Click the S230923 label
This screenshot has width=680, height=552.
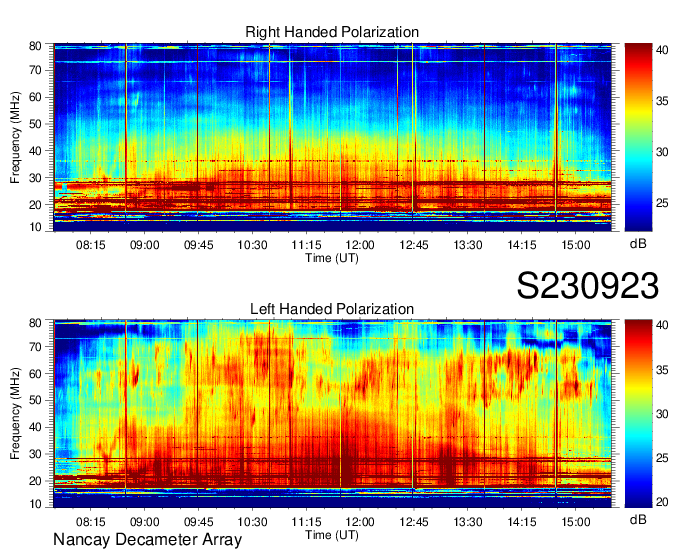click(588, 286)
